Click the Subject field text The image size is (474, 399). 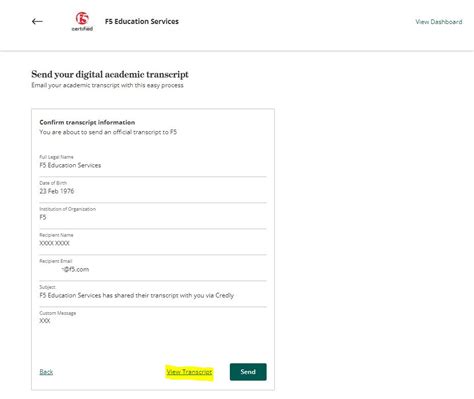coord(137,295)
